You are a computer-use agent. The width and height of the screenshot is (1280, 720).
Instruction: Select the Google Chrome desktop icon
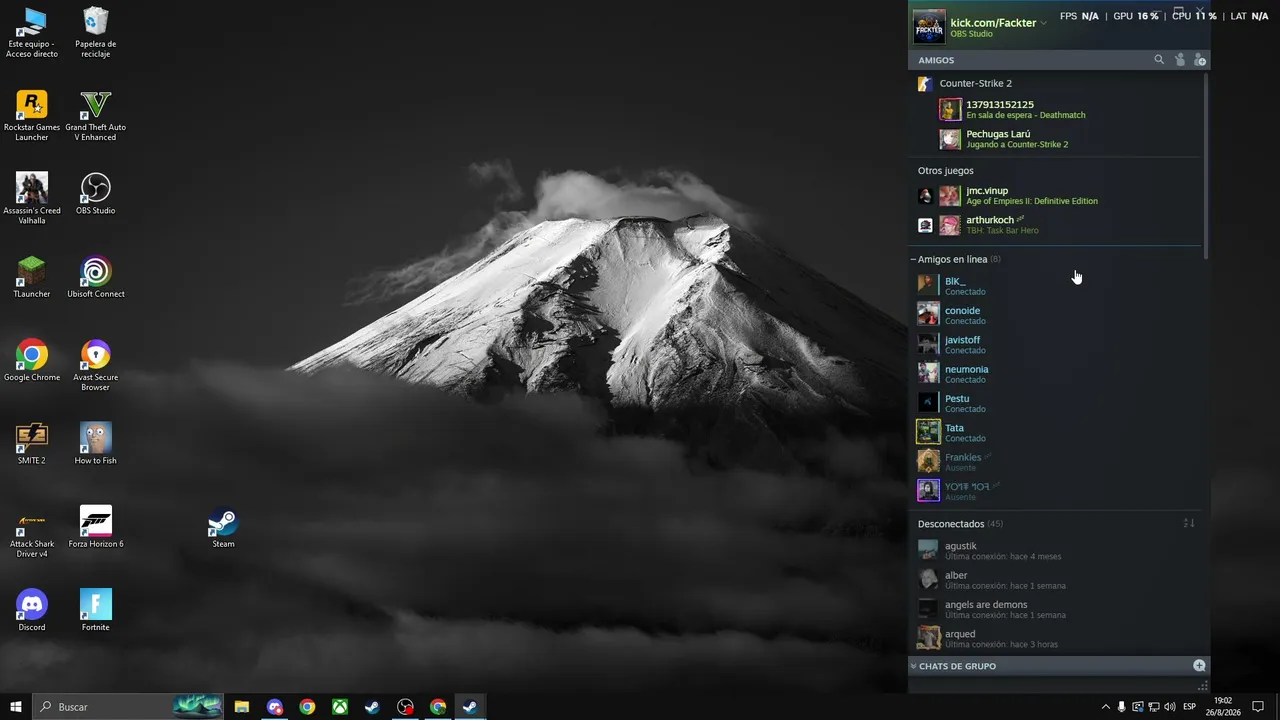click(x=32, y=361)
